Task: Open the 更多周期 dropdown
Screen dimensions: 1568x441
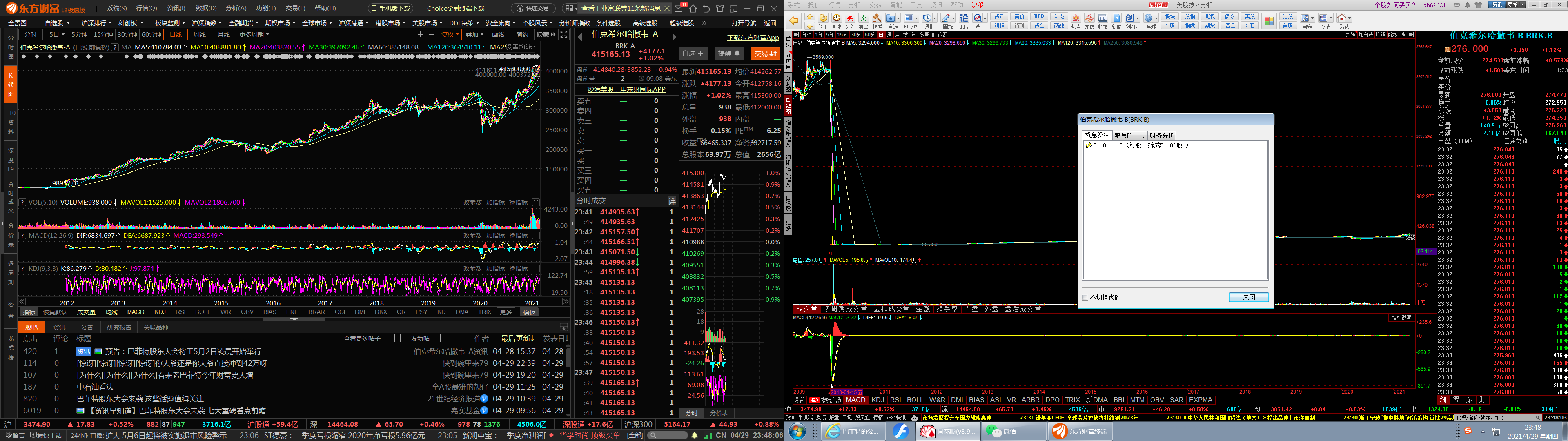Action: [x=254, y=35]
